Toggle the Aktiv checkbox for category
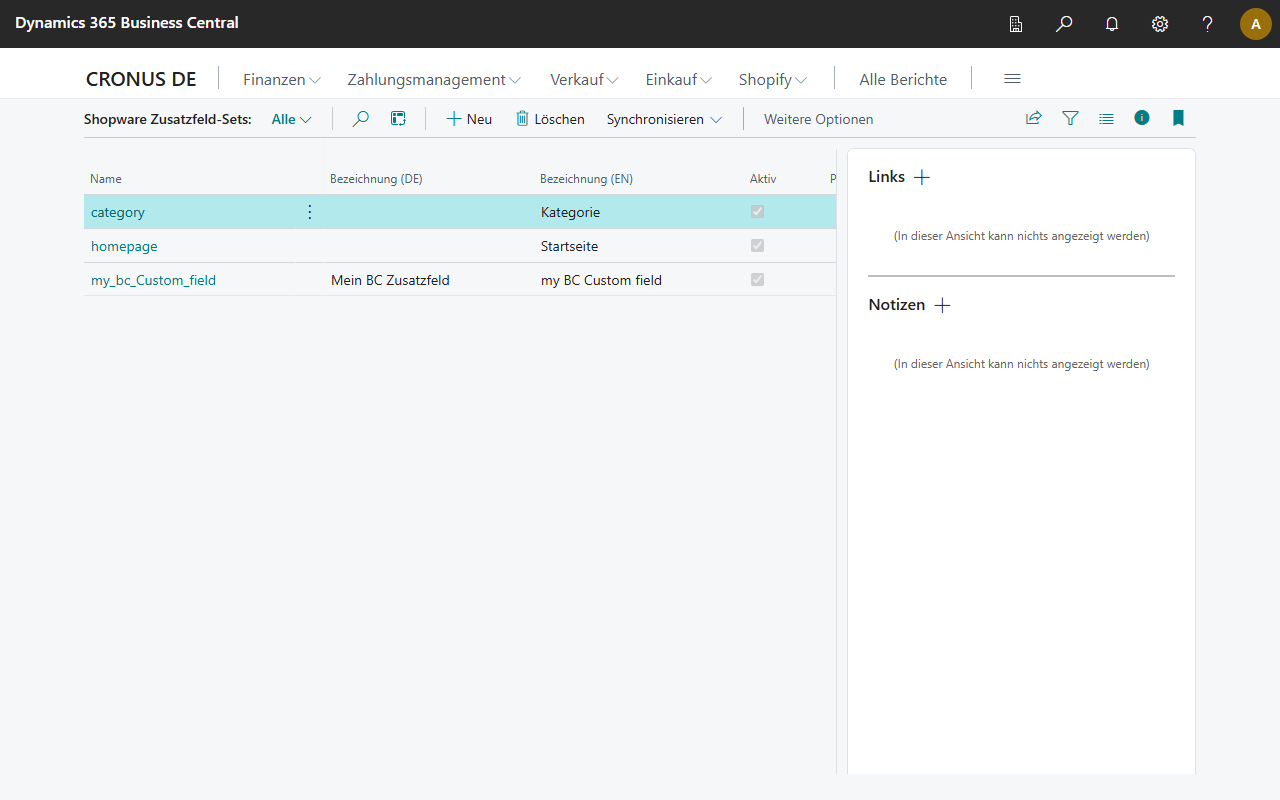Image resolution: width=1280 pixels, height=800 pixels. 757,212
